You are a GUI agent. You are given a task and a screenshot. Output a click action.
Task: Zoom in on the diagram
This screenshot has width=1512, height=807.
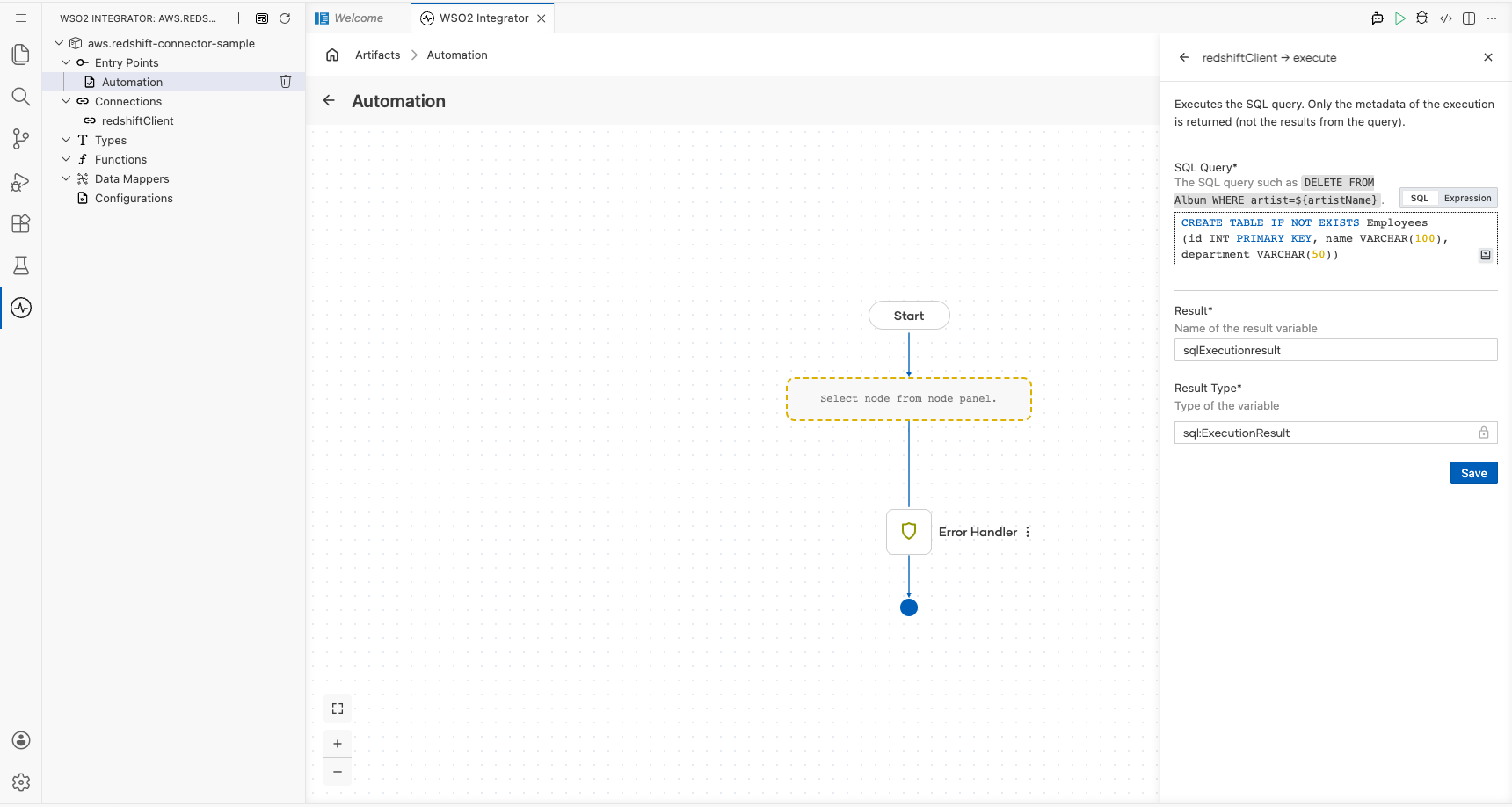coord(338,744)
